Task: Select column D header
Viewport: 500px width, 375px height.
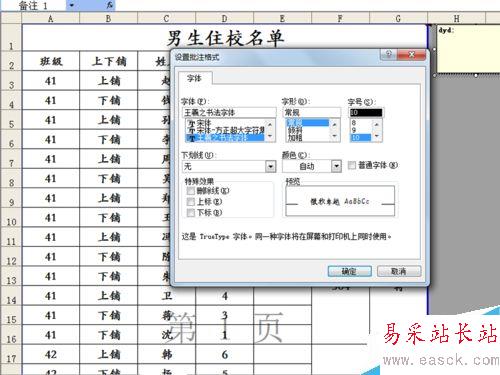Action: click(224, 18)
